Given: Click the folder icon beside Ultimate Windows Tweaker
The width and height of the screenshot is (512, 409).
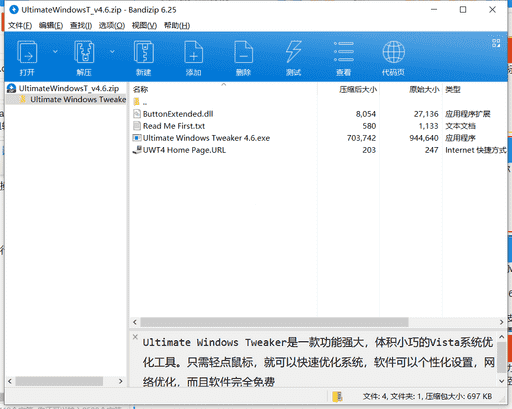Looking at the screenshot, I should (x=23, y=99).
